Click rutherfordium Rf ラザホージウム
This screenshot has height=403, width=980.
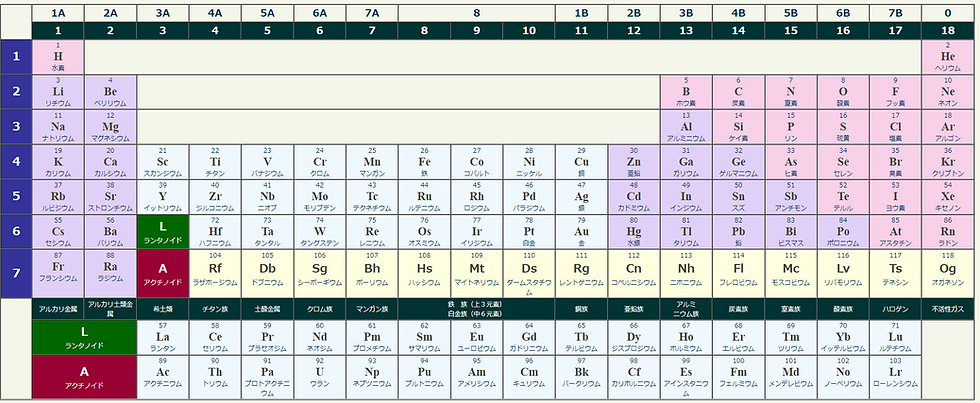[215, 274]
